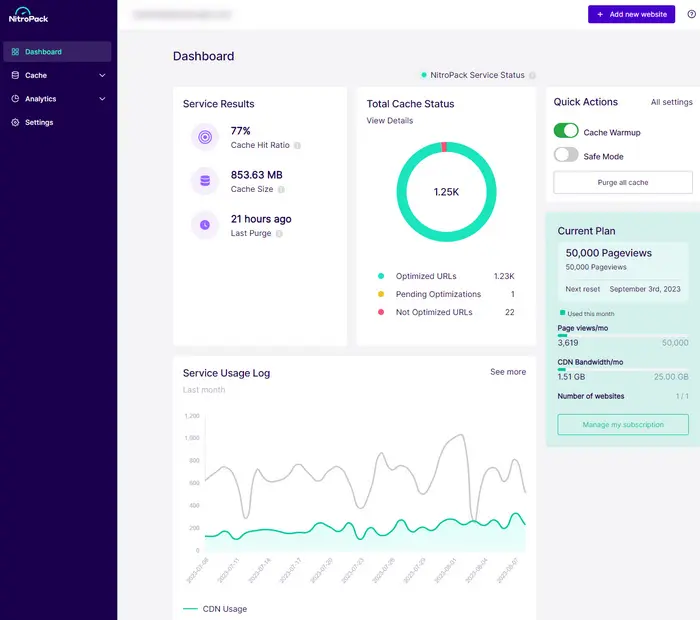Screen dimensions: 700x620
Task: Select Dashboard in the sidebar
Action: (43, 52)
